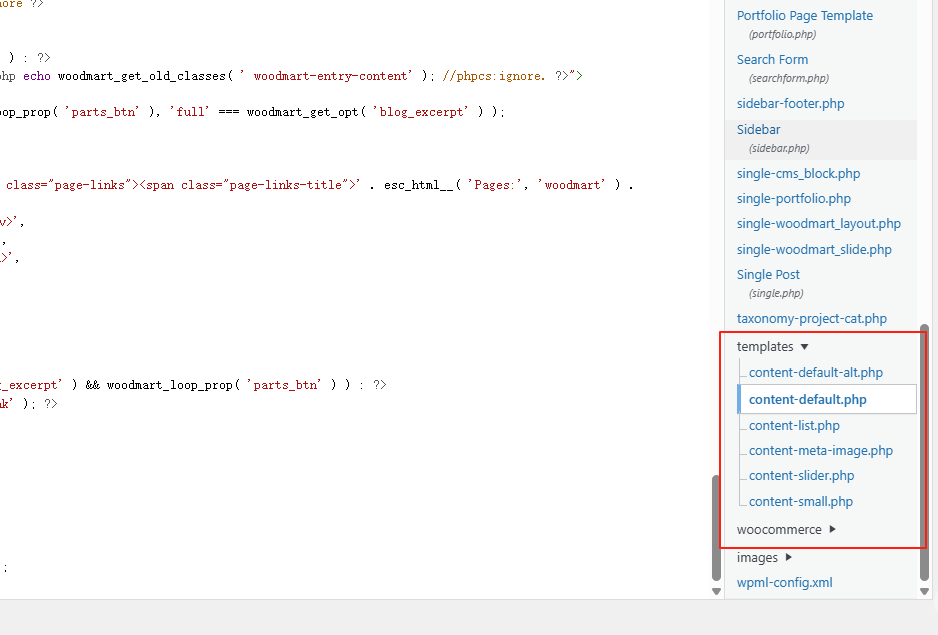Image resolution: width=938 pixels, height=635 pixels.
Task: Select content-default.php in file list
Action: (807, 400)
